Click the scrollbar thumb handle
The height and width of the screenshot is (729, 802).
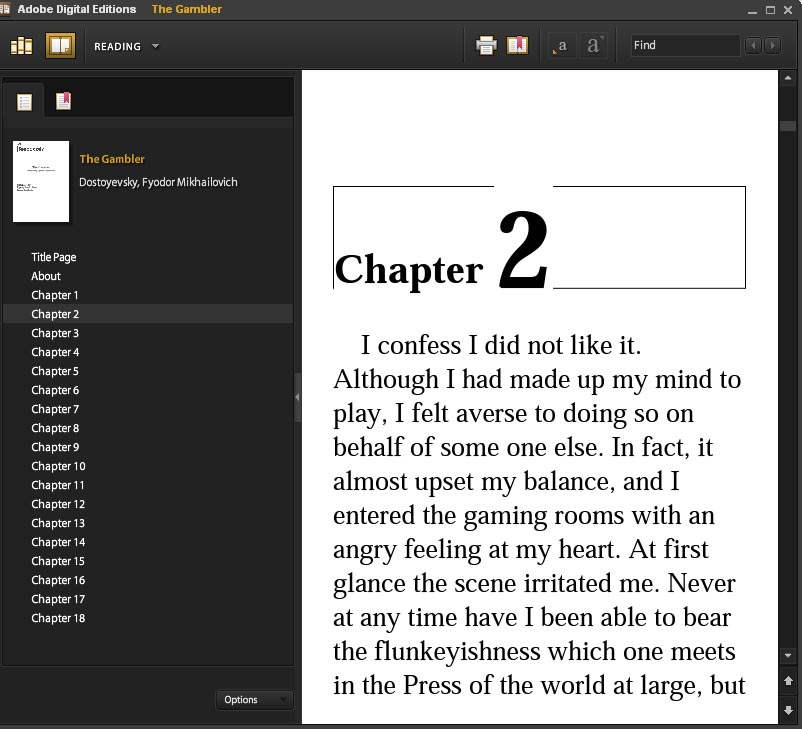coord(788,126)
